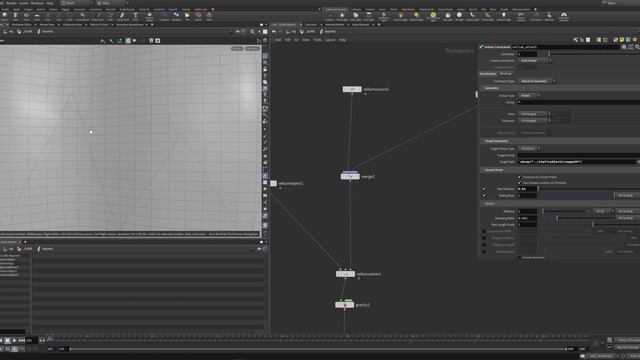Select the Spray Paint shelf tool

click(x=122, y=16)
